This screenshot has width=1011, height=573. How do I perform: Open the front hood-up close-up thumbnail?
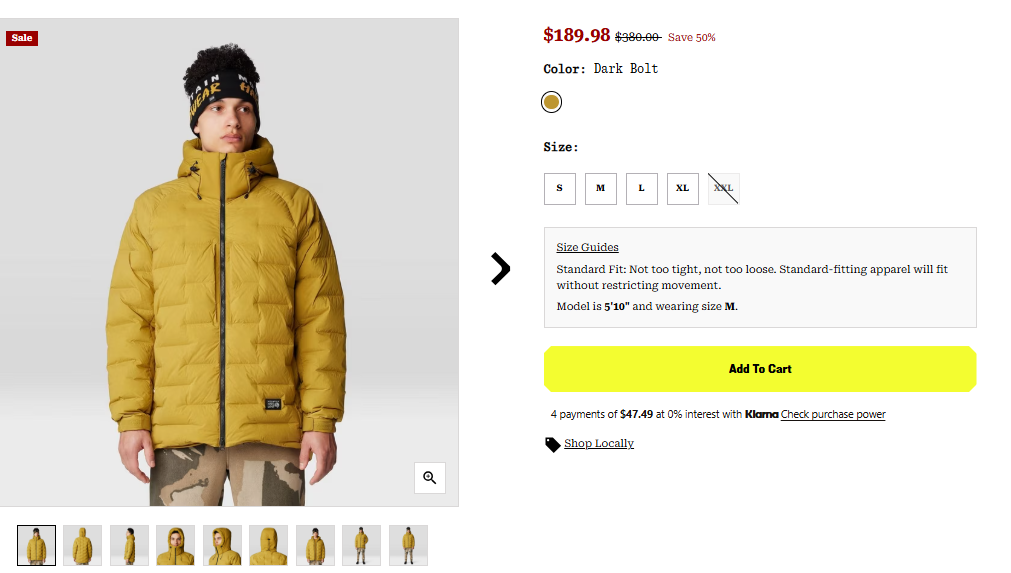point(176,545)
